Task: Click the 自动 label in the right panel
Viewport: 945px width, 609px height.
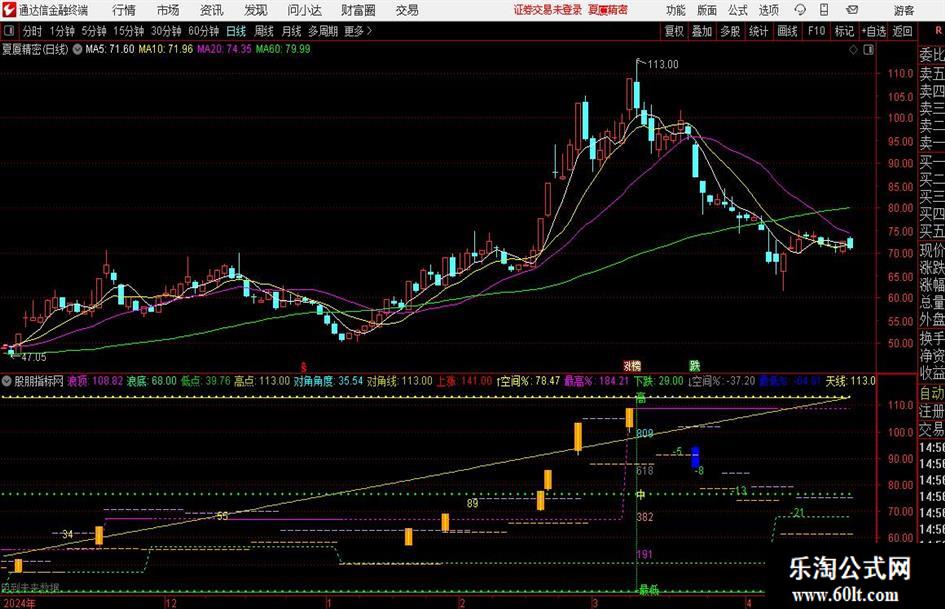Action: point(932,394)
